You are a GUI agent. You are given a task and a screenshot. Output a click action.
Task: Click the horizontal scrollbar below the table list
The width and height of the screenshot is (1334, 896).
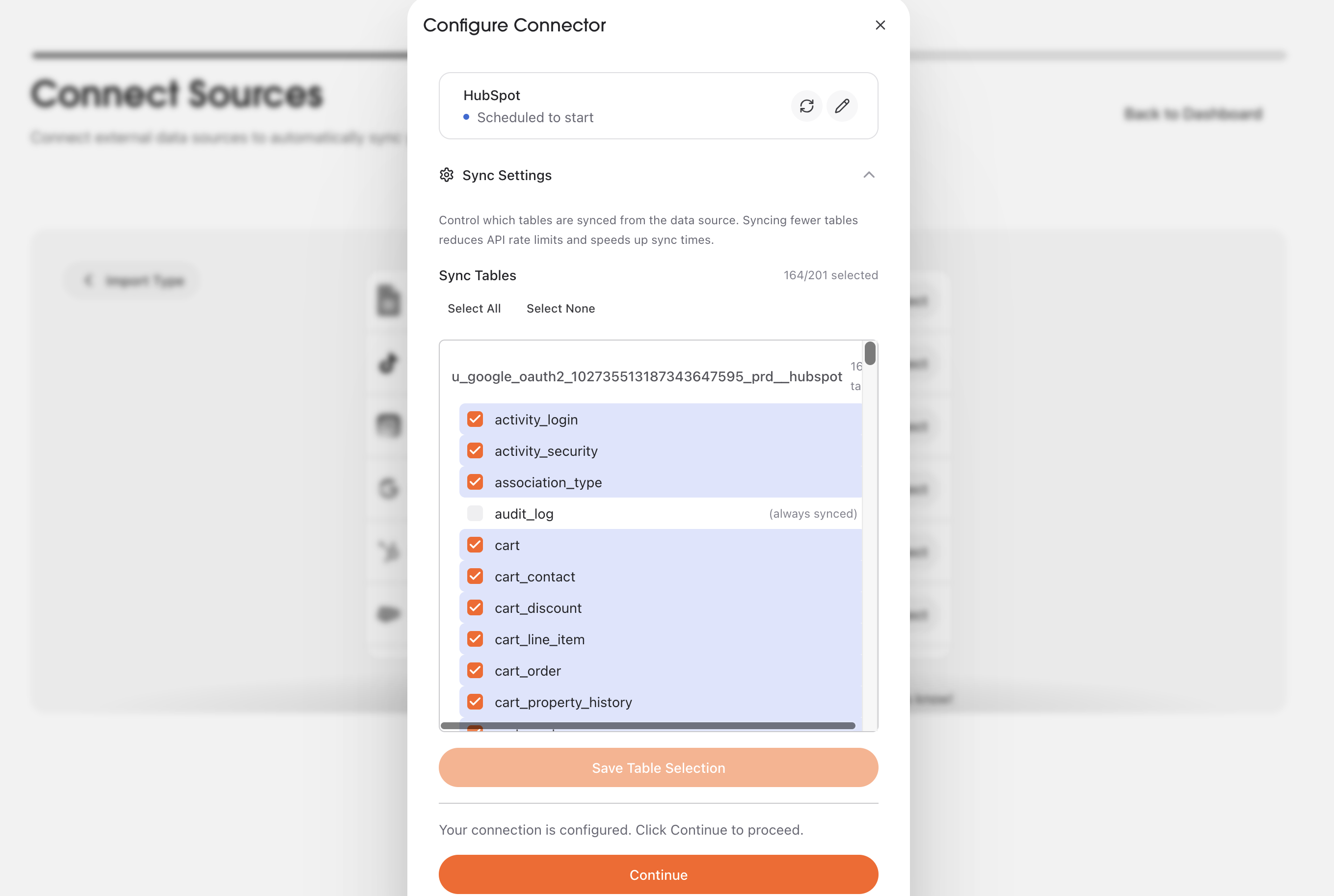pos(646,725)
